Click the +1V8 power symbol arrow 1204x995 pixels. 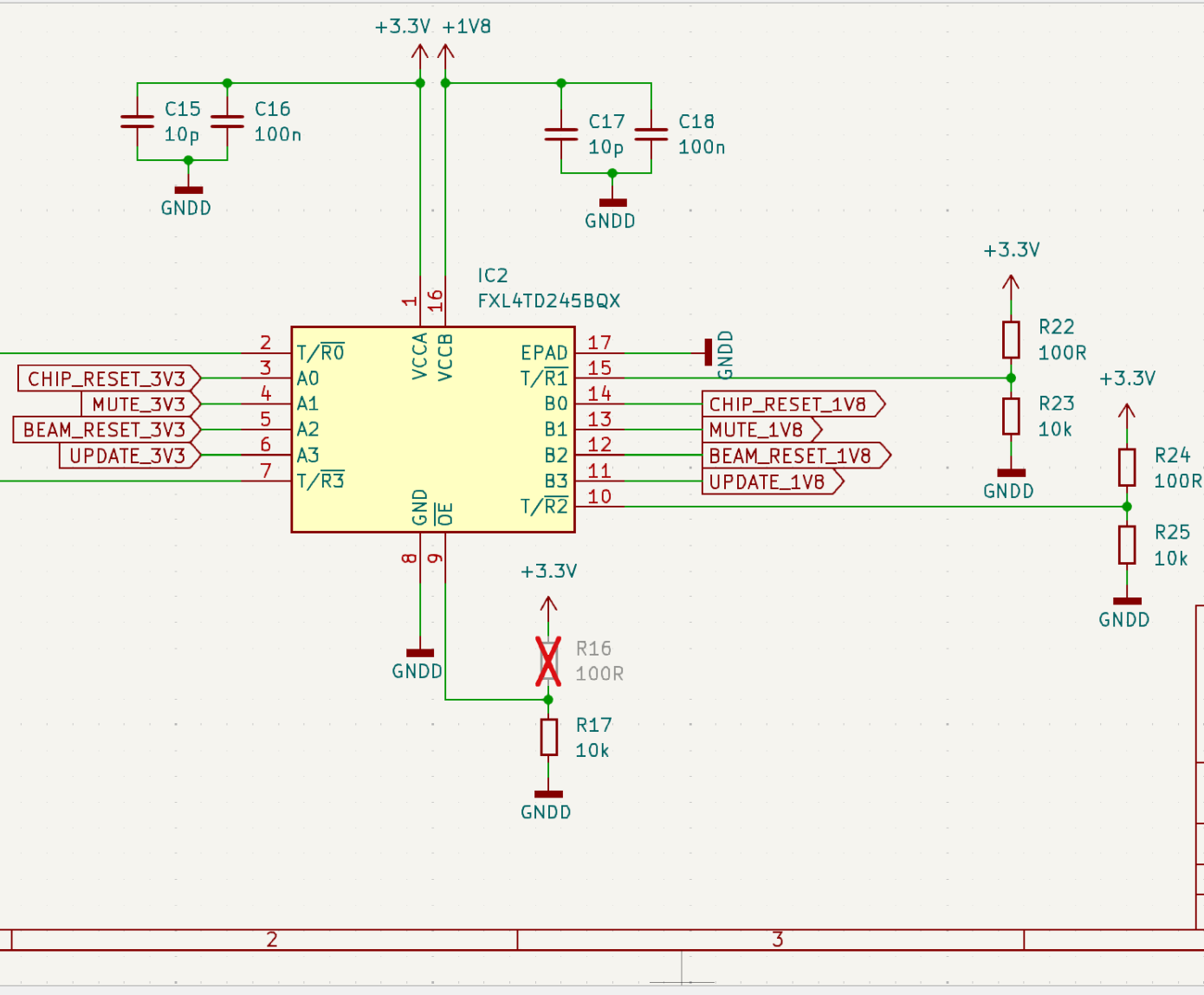click(x=446, y=54)
